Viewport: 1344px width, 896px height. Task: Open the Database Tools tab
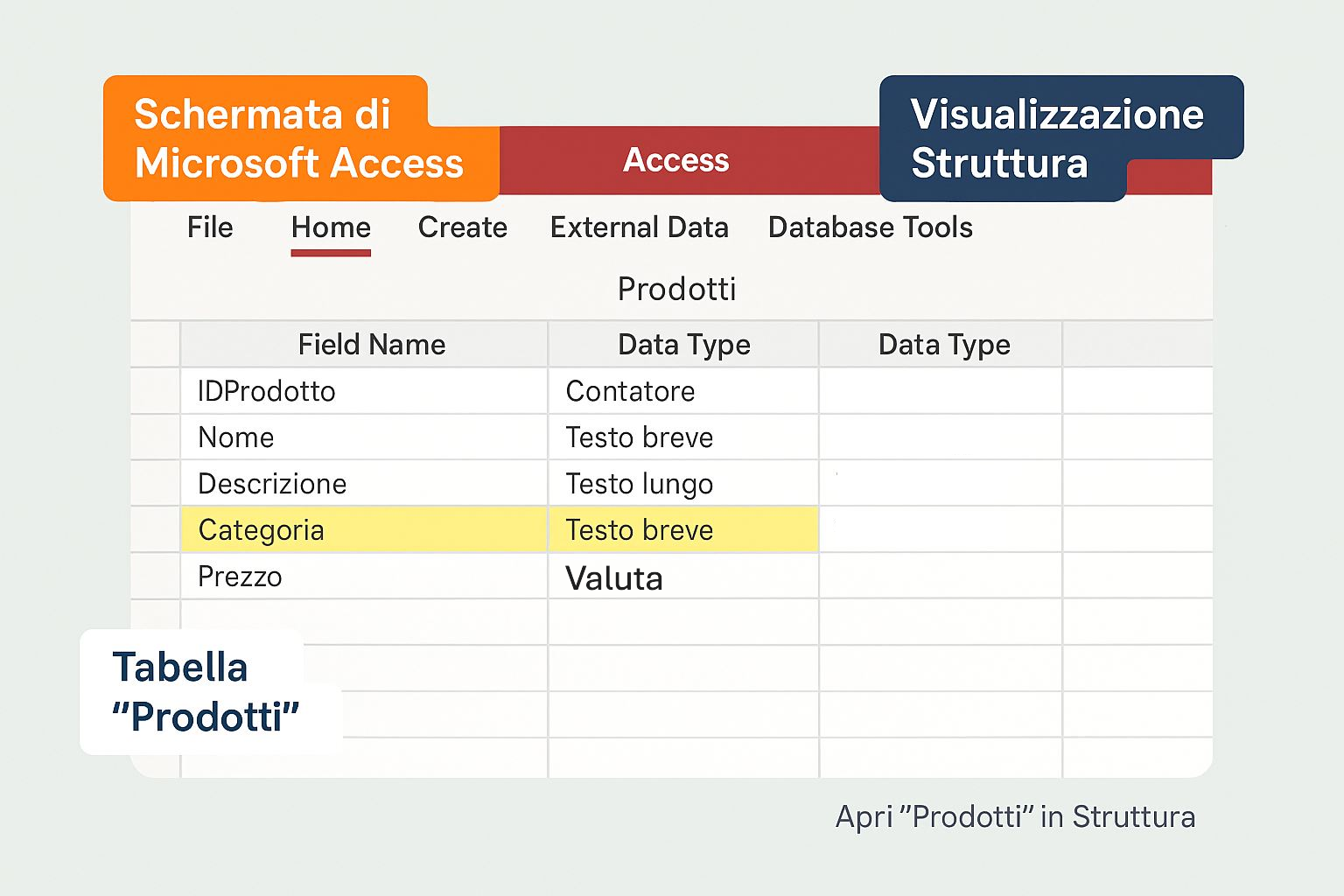click(x=870, y=227)
